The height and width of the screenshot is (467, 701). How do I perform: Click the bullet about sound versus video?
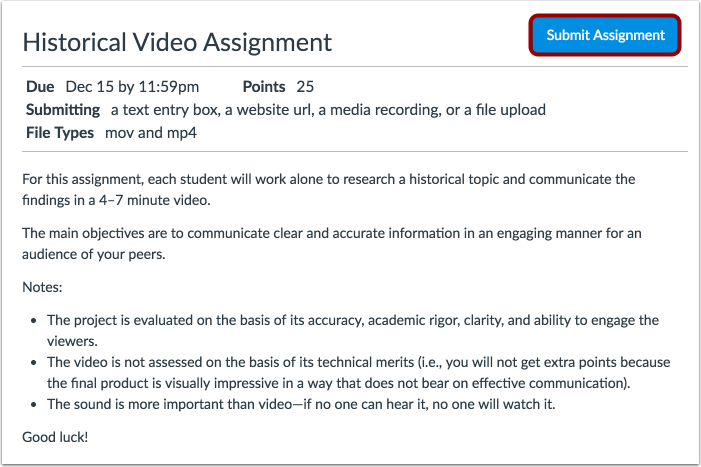tap(316, 404)
